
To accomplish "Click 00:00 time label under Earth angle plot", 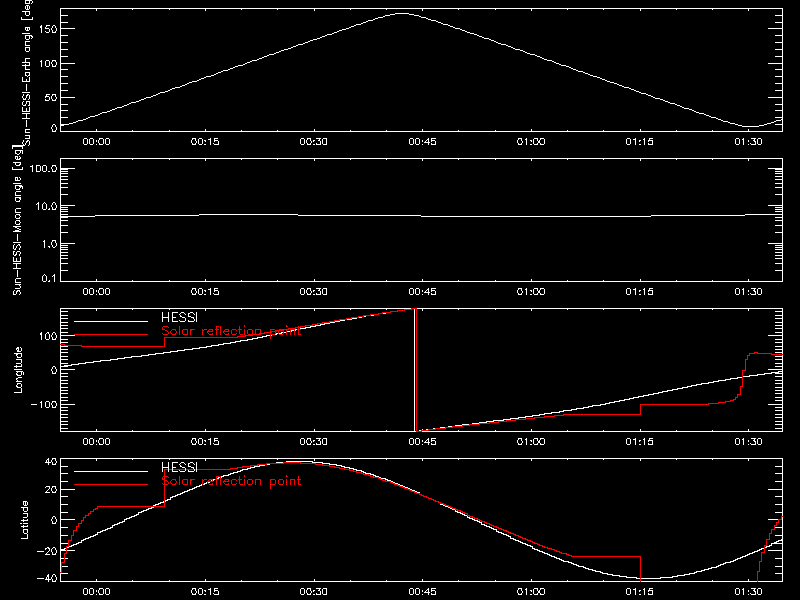I will coord(96,142).
